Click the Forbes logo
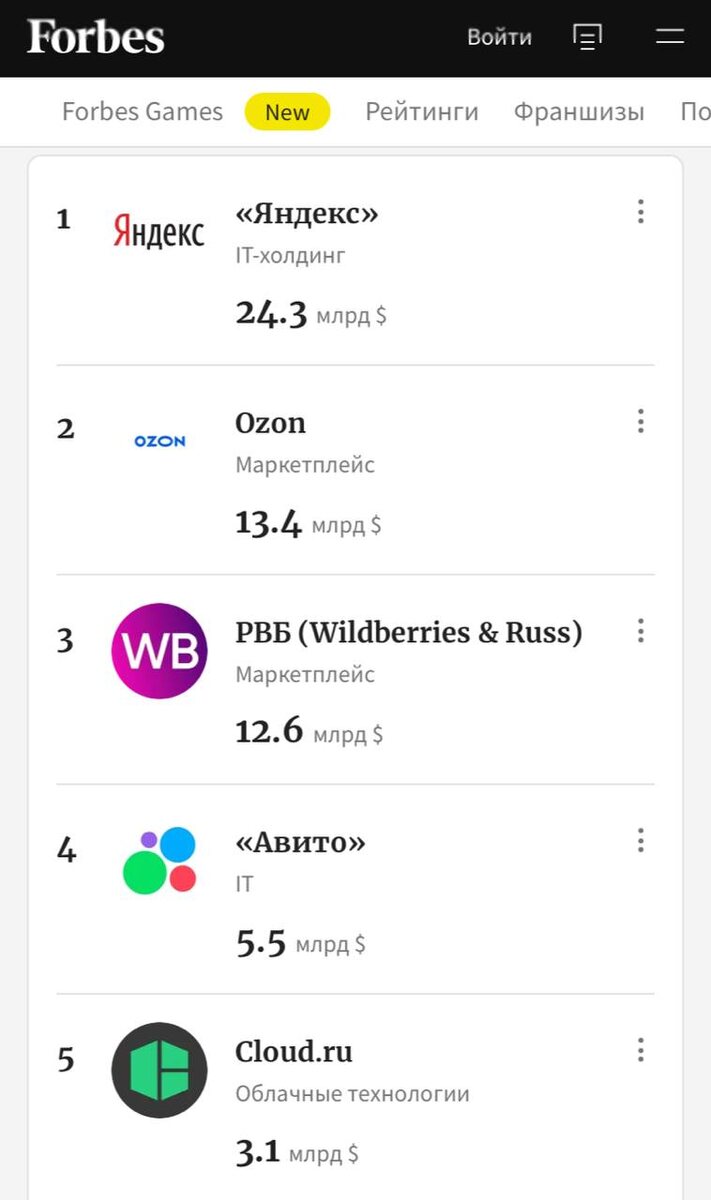The height and width of the screenshot is (1200, 711). pos(96,37)
